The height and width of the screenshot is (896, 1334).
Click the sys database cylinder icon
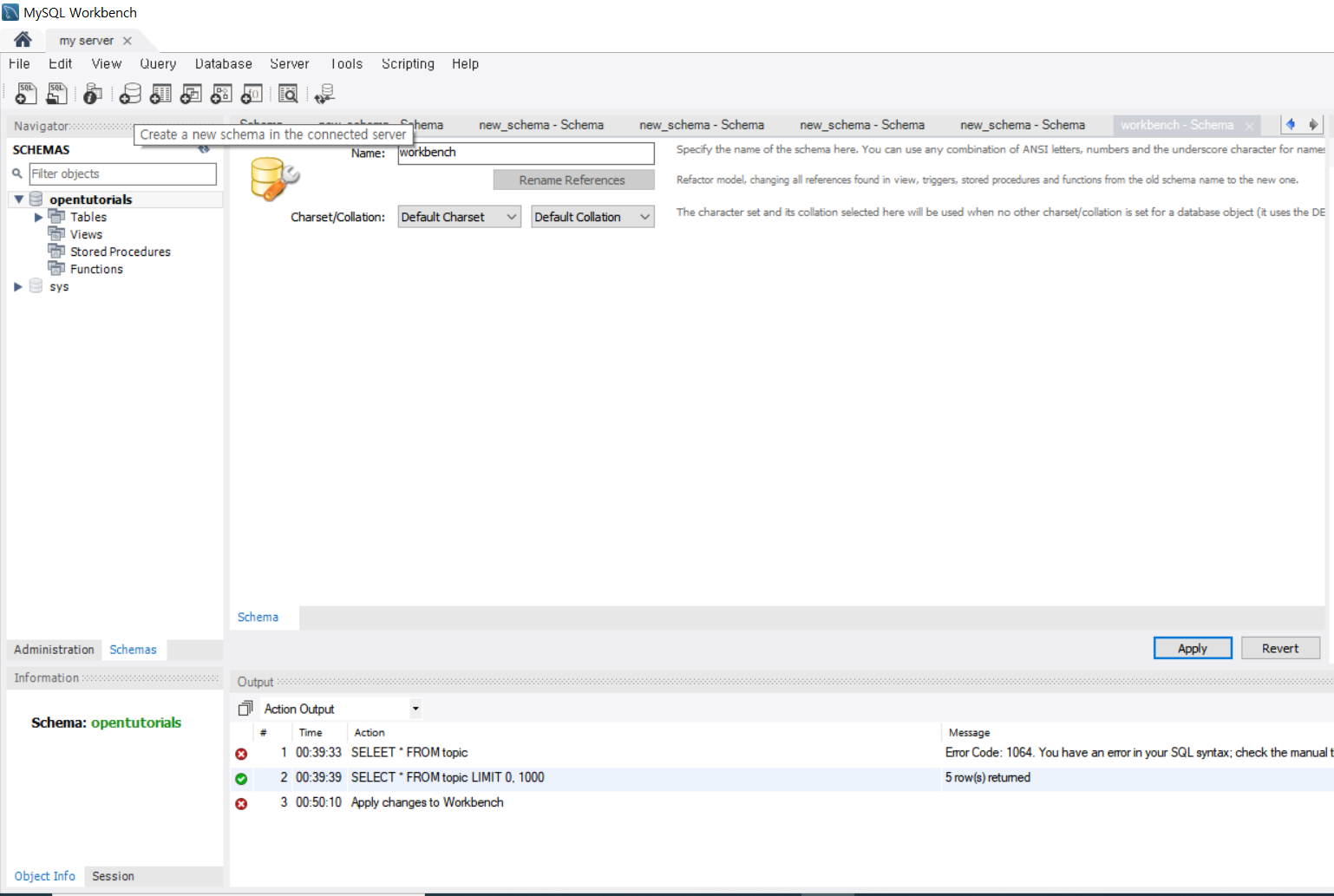tap(36, 285)
